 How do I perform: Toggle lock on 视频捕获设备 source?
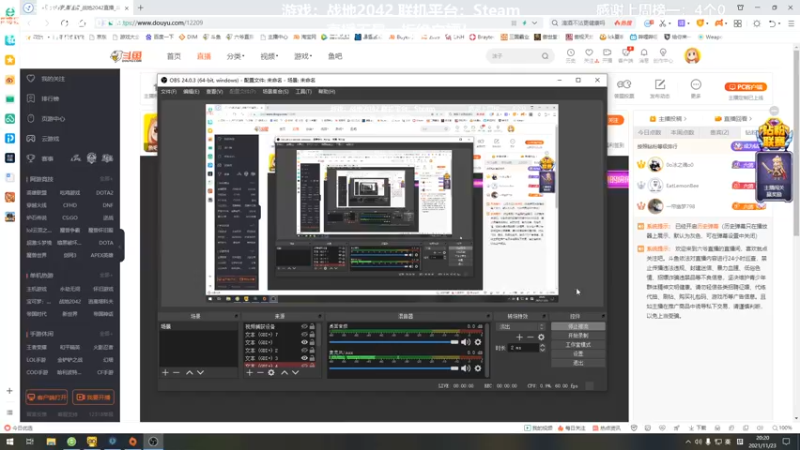[x=312, y=327]
